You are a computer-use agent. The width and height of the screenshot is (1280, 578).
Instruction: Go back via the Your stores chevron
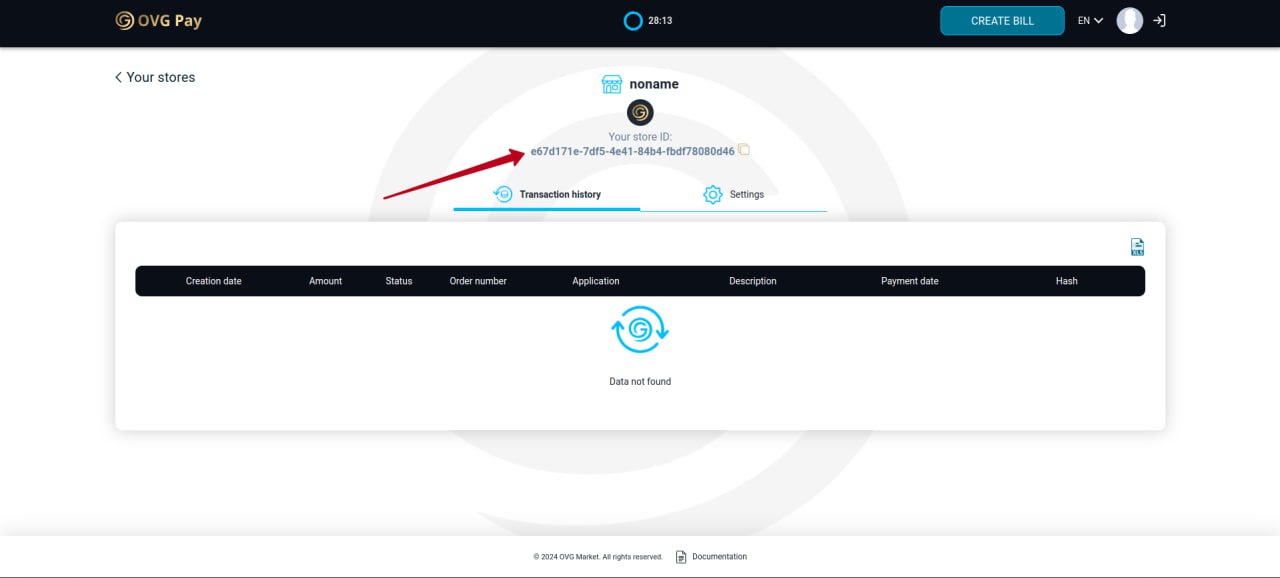pos(118,77)
